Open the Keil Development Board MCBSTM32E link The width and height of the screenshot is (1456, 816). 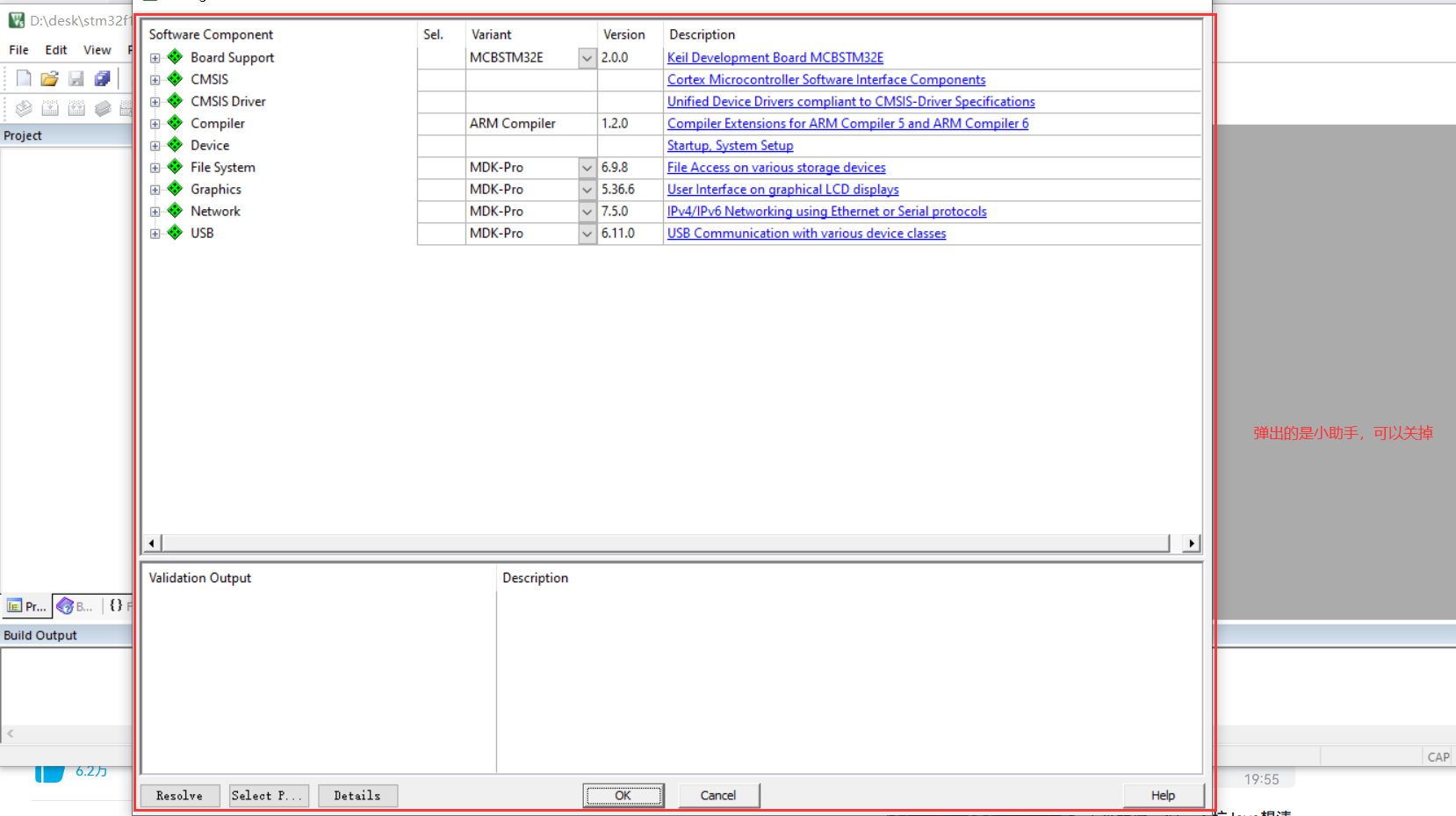[775, 57]
